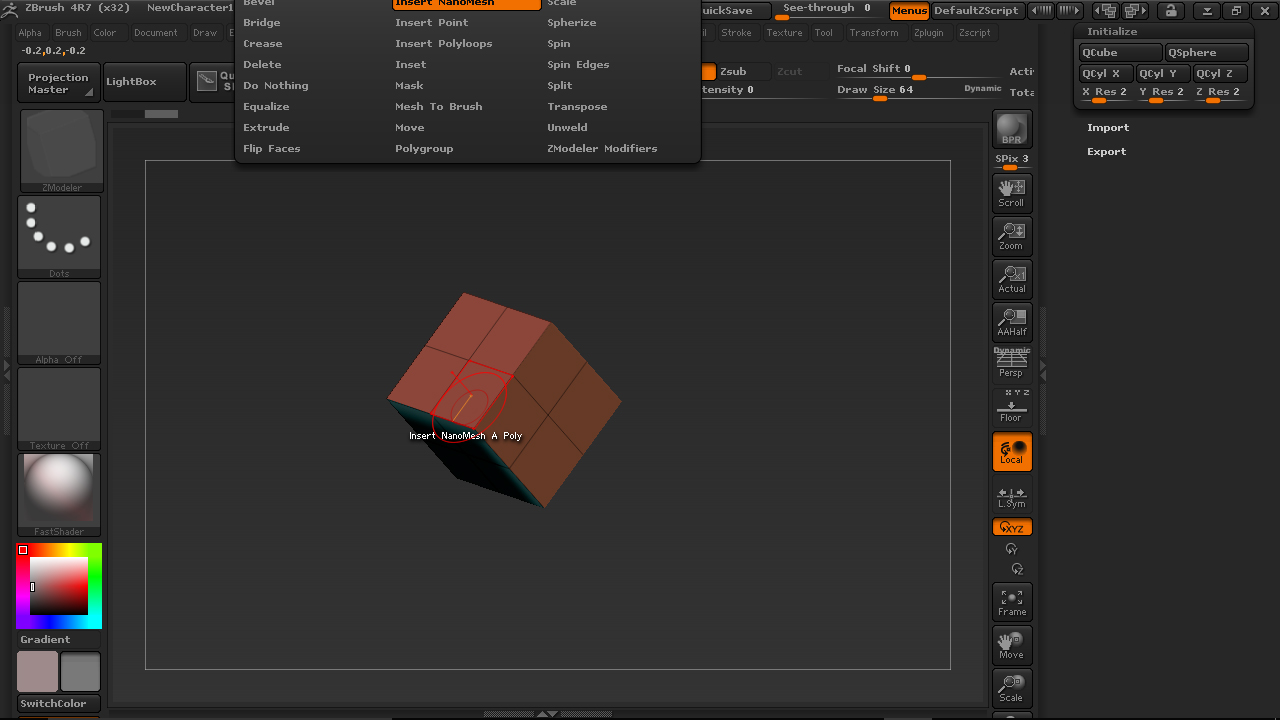This screenshot has height=720, width=1280.
Task: Open ZModeler Modifiers entry
Action: point(602,149)
